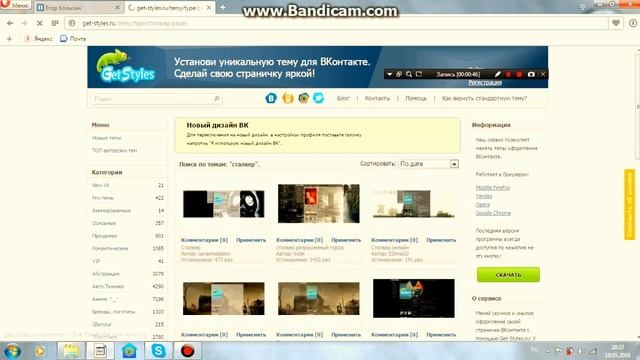Open the Mozilla Firefox link

[x=493, y=188]
